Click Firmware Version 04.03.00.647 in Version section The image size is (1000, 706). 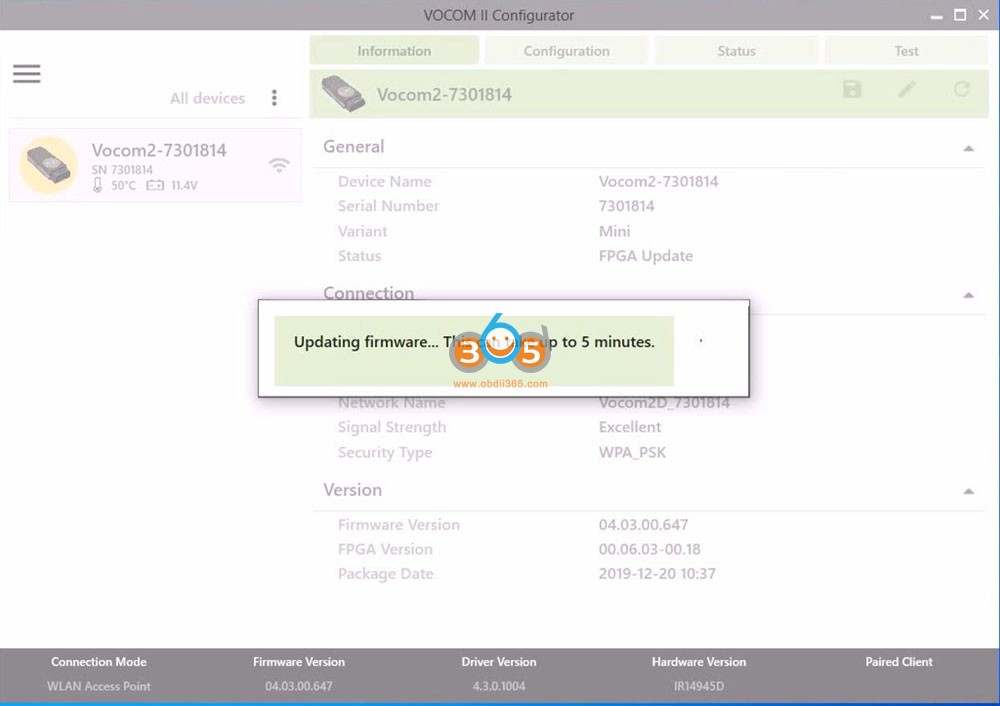click(643, 524)
